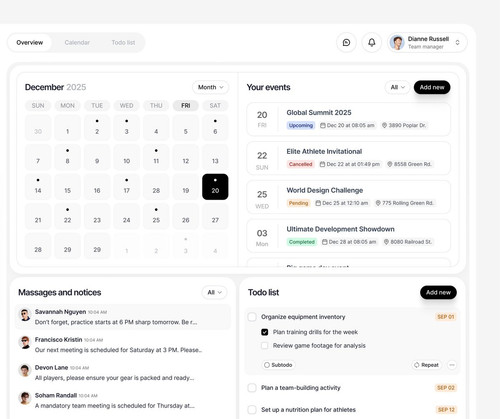Open the chat messages icon in header
The image size is (500, 419).
[346, 42]
